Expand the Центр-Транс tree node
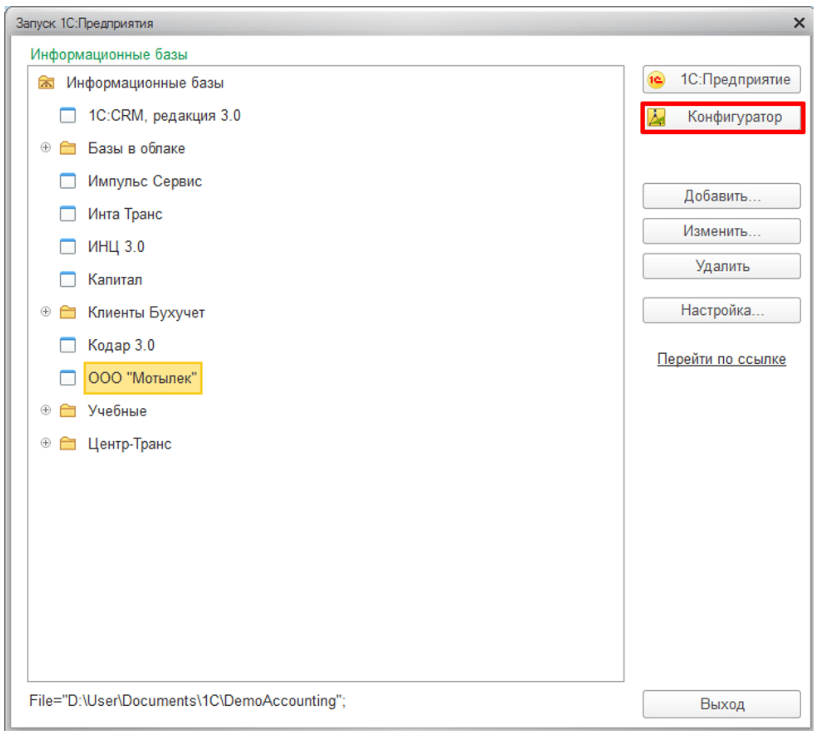Screen dimensions: 818x735 45,443
